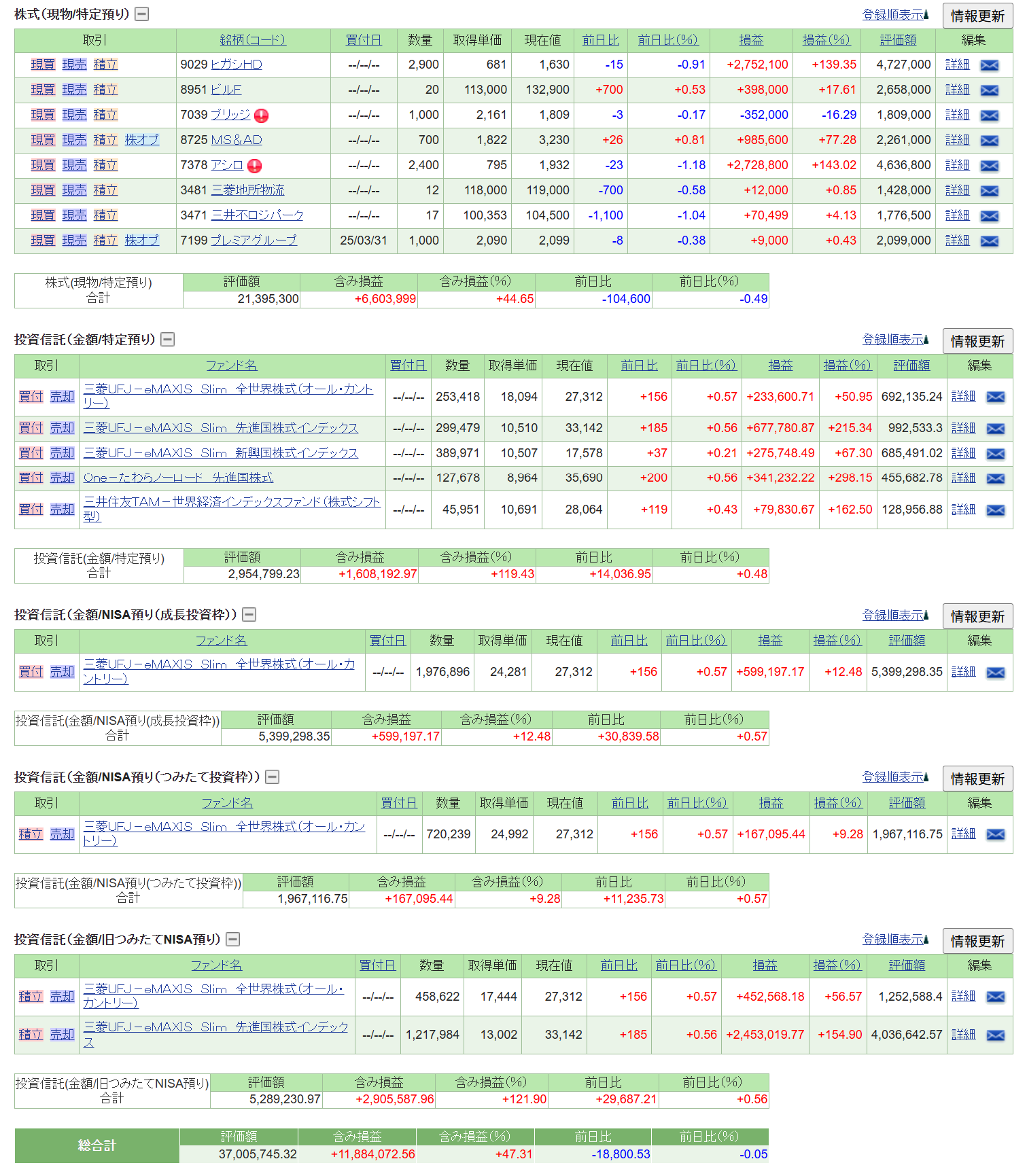Click envelope icon in NISA成長投資枠 fund row
This screenshot has height=1176, width=1027.
pos(996,673)
